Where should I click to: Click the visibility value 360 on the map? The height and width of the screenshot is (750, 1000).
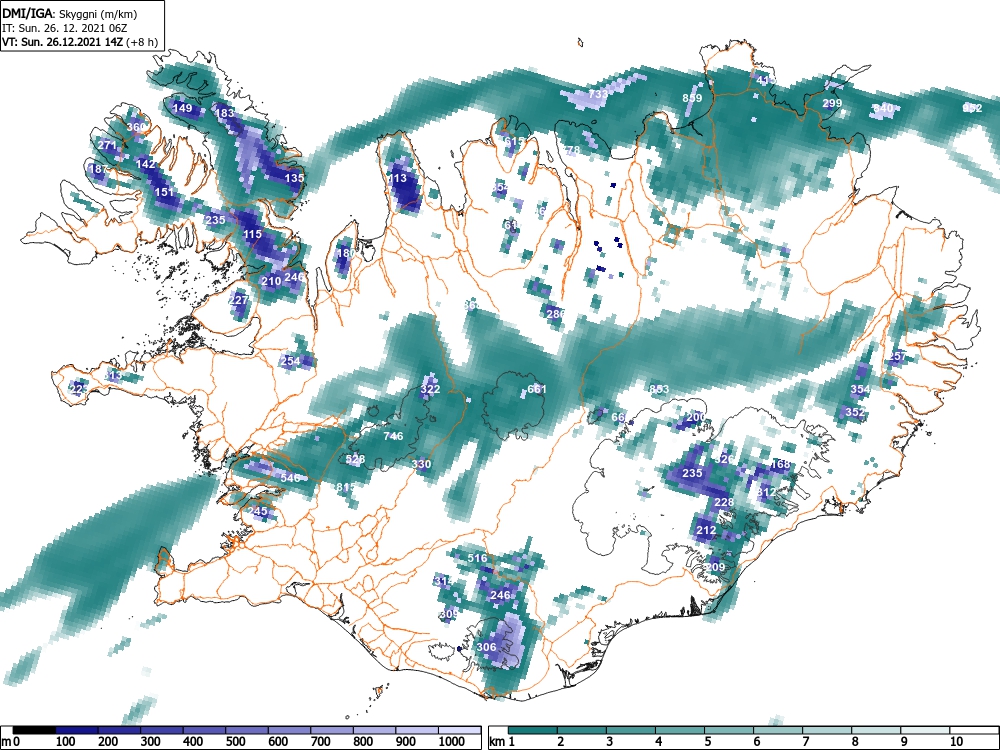(x=135, y=127)
